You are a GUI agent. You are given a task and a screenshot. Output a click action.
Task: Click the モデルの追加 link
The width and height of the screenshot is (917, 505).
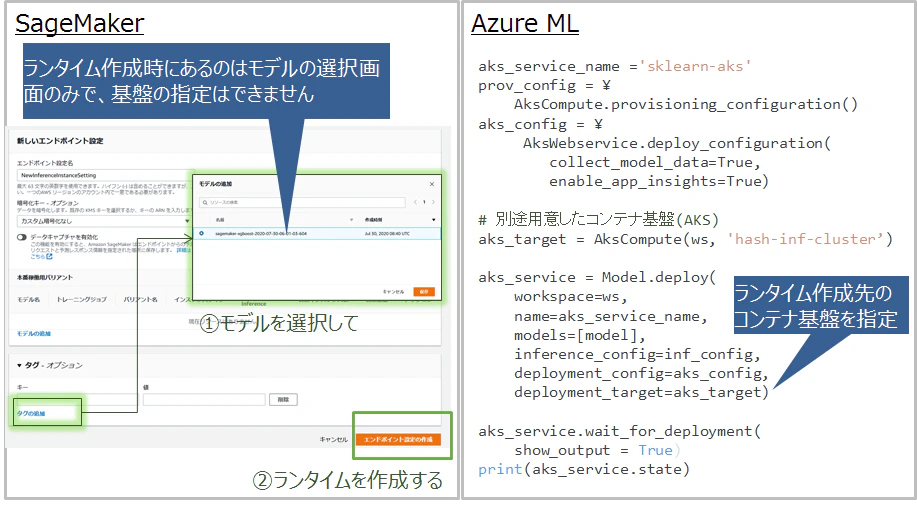pos(34,334)
